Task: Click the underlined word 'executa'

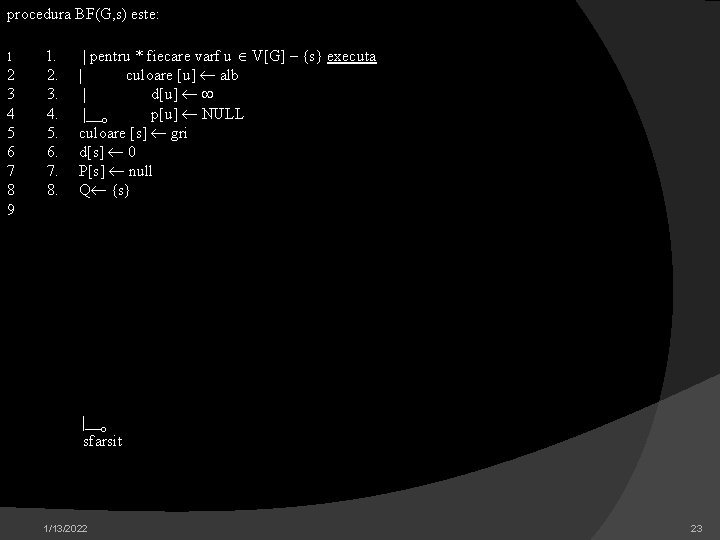Action: tap(352, 56)
